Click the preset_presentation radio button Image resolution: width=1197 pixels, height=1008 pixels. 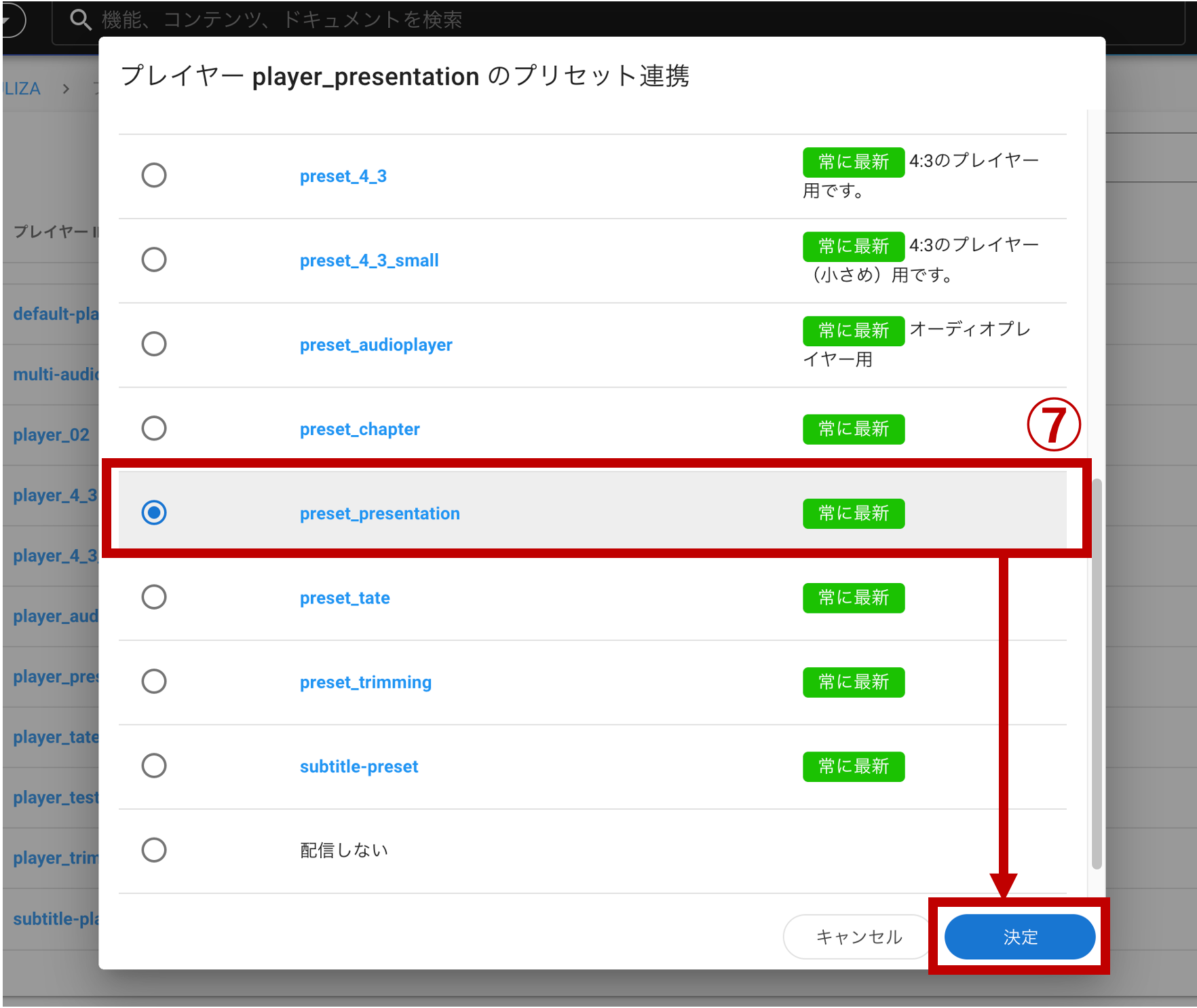point(154,512)
